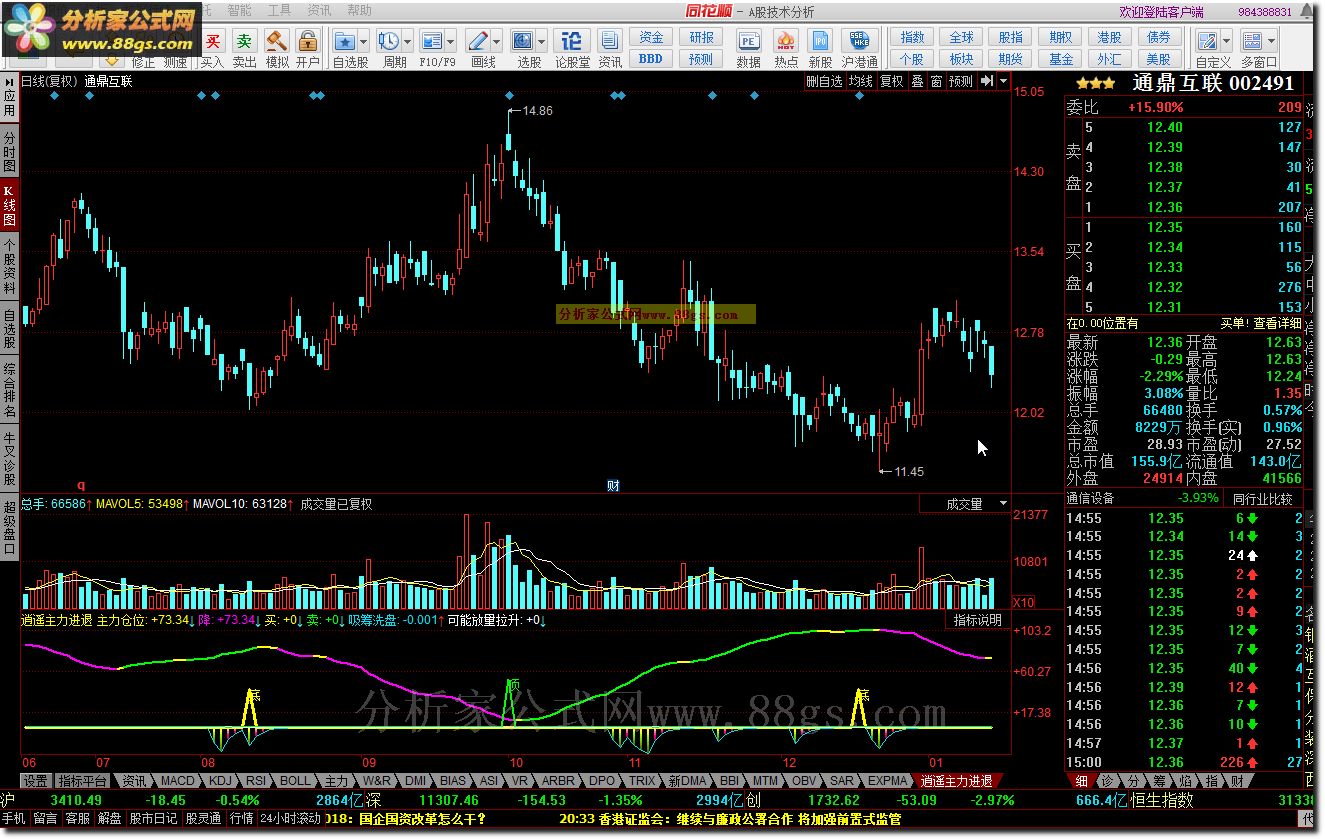
Task: Click the 同行业比较 button
Action: [1263, 498]
